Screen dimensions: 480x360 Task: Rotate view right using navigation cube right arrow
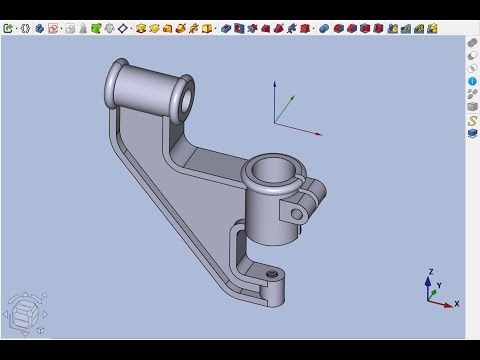(x=45, y=314)
